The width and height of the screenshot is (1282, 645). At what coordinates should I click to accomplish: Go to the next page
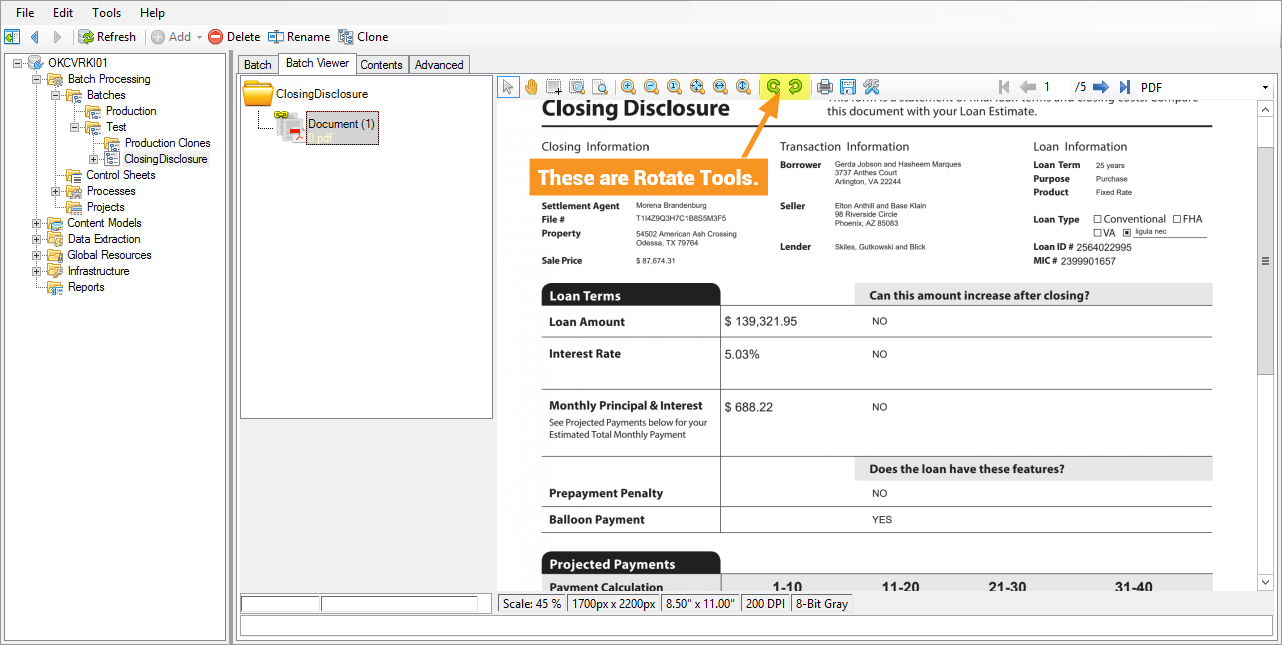1101,87
